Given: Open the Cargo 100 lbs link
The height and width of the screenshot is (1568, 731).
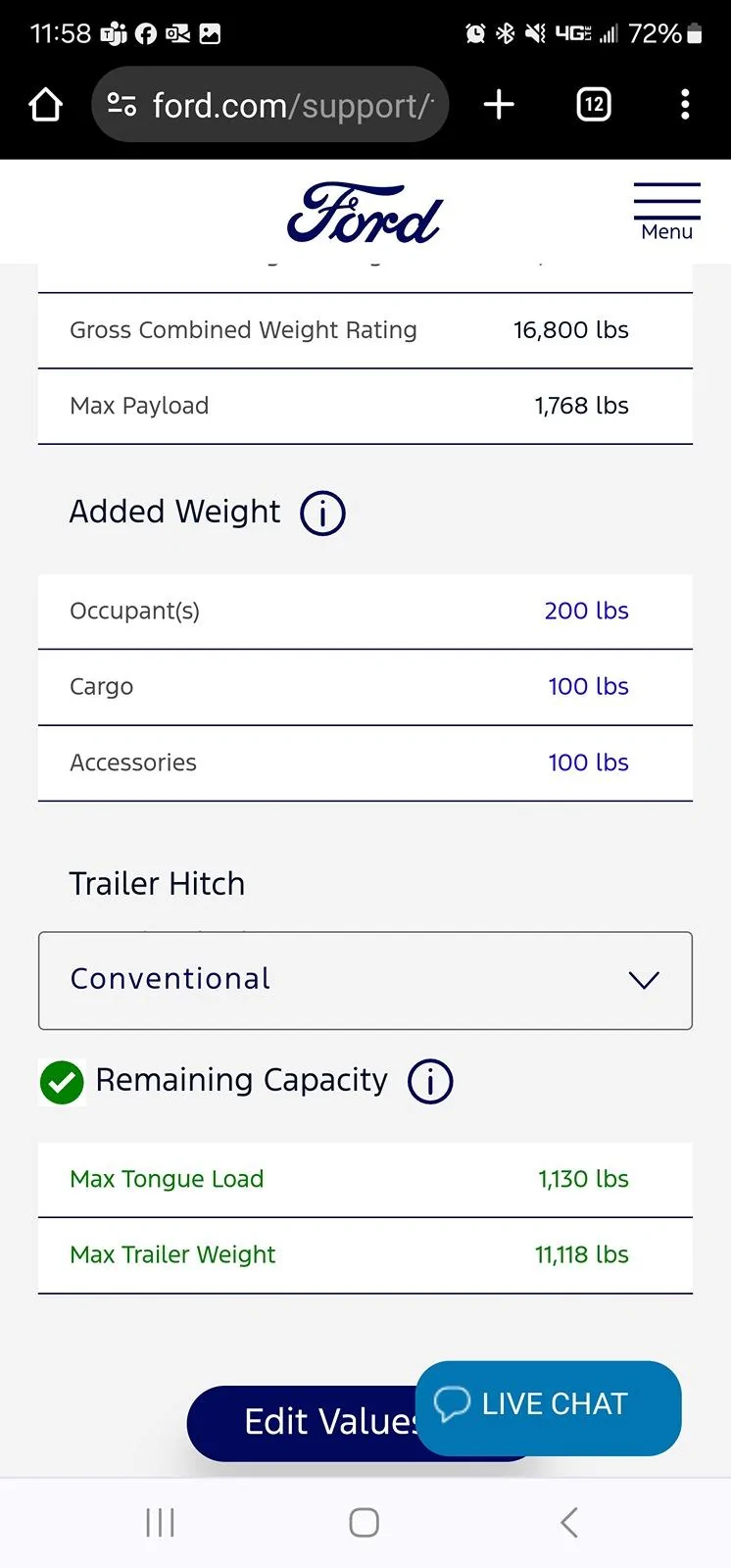Looking at the screenshot, I should [x=588, y=687].
